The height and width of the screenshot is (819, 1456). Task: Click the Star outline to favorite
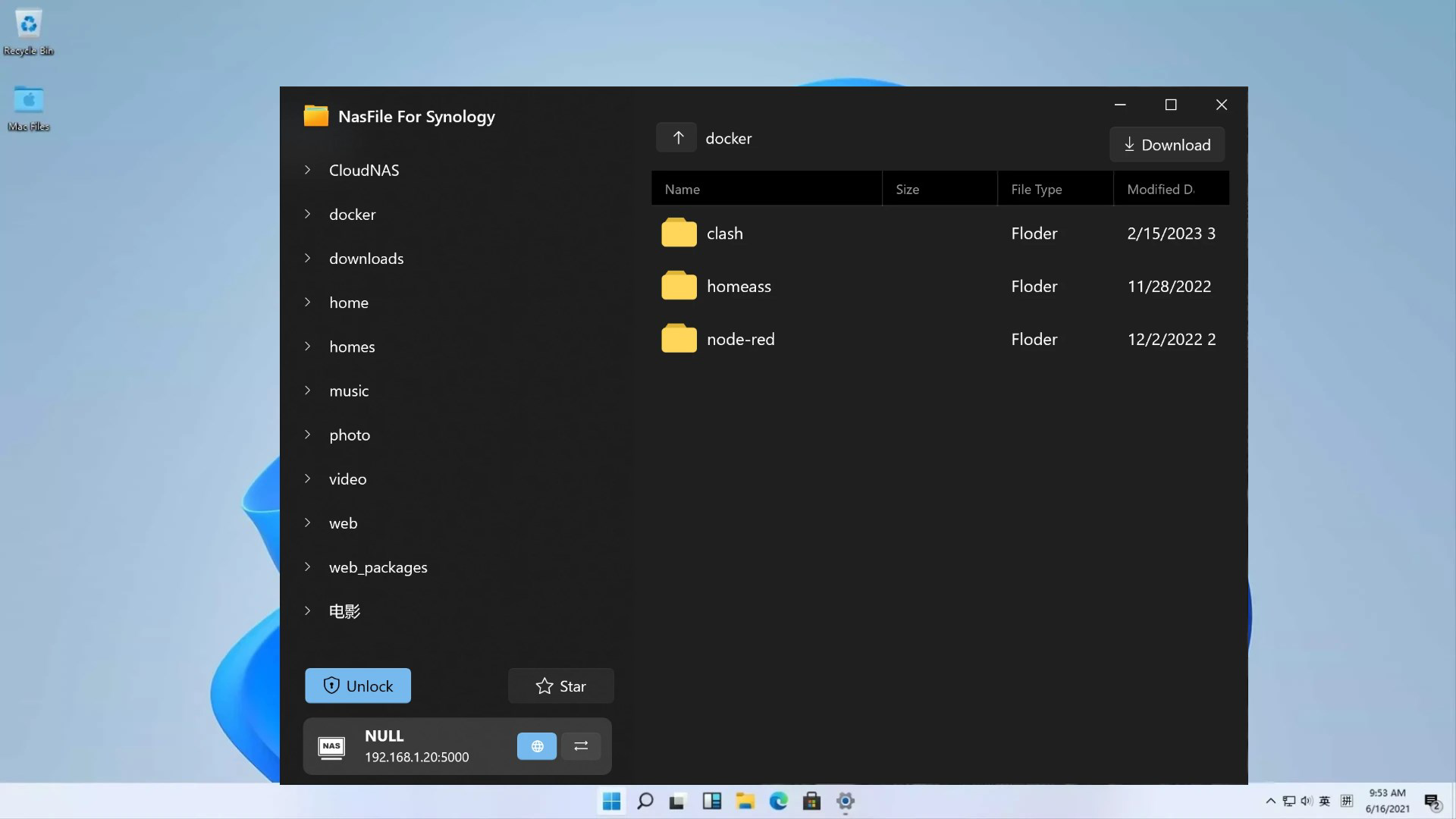(543, 686)
